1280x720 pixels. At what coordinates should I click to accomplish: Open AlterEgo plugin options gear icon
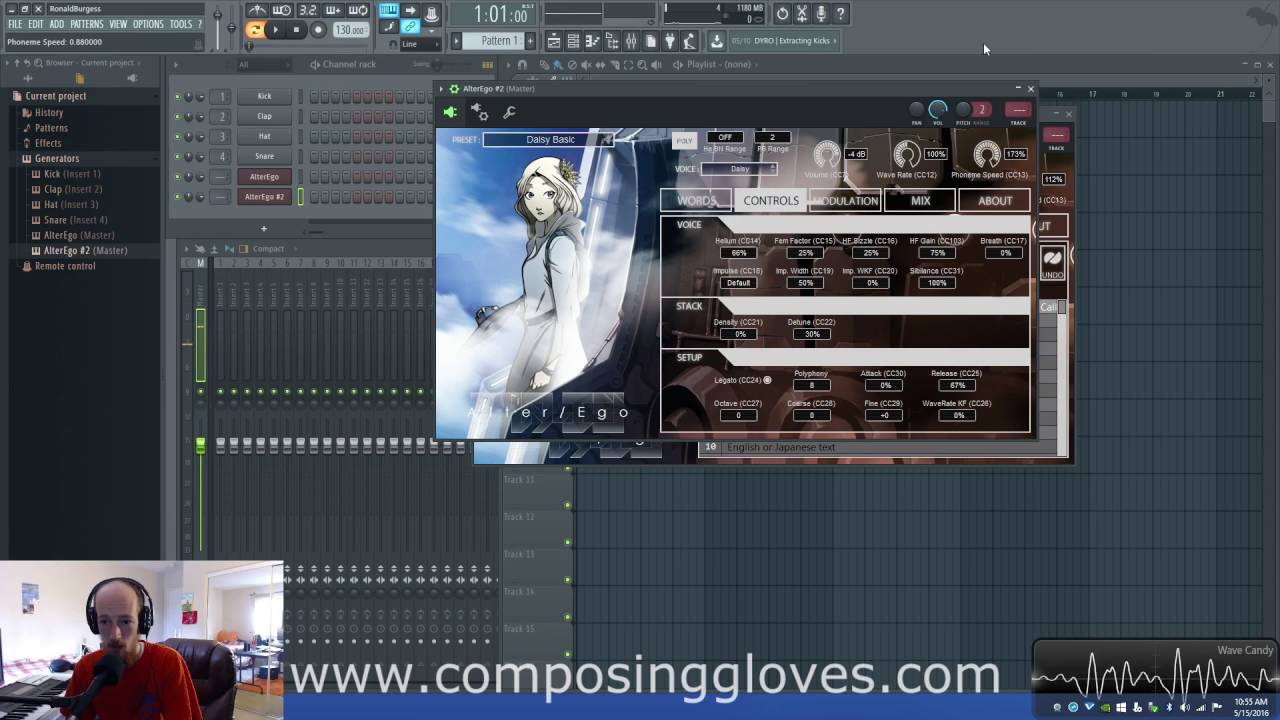point(479,113)
